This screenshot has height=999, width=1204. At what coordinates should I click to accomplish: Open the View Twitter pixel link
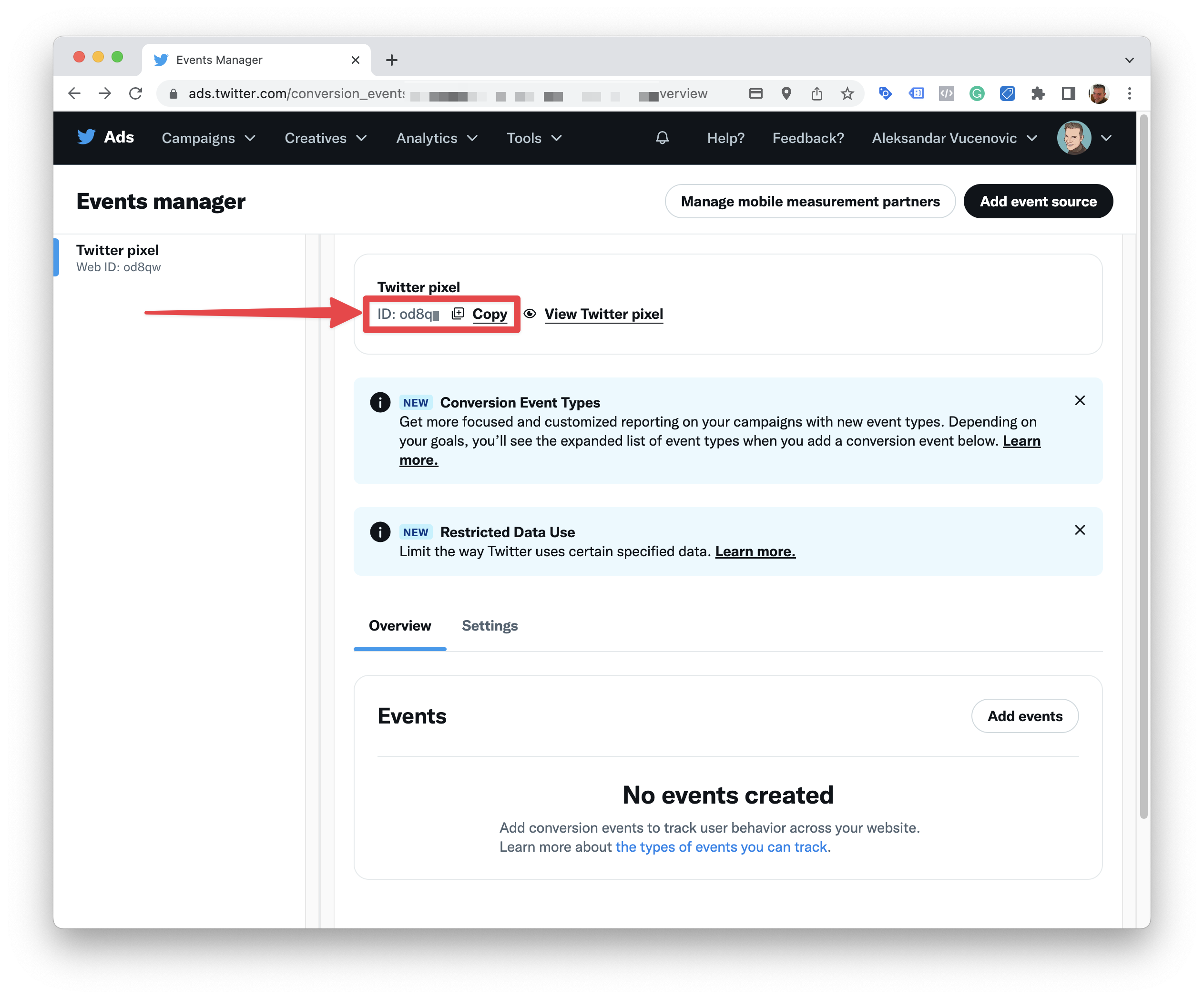[x=604, y=314]
